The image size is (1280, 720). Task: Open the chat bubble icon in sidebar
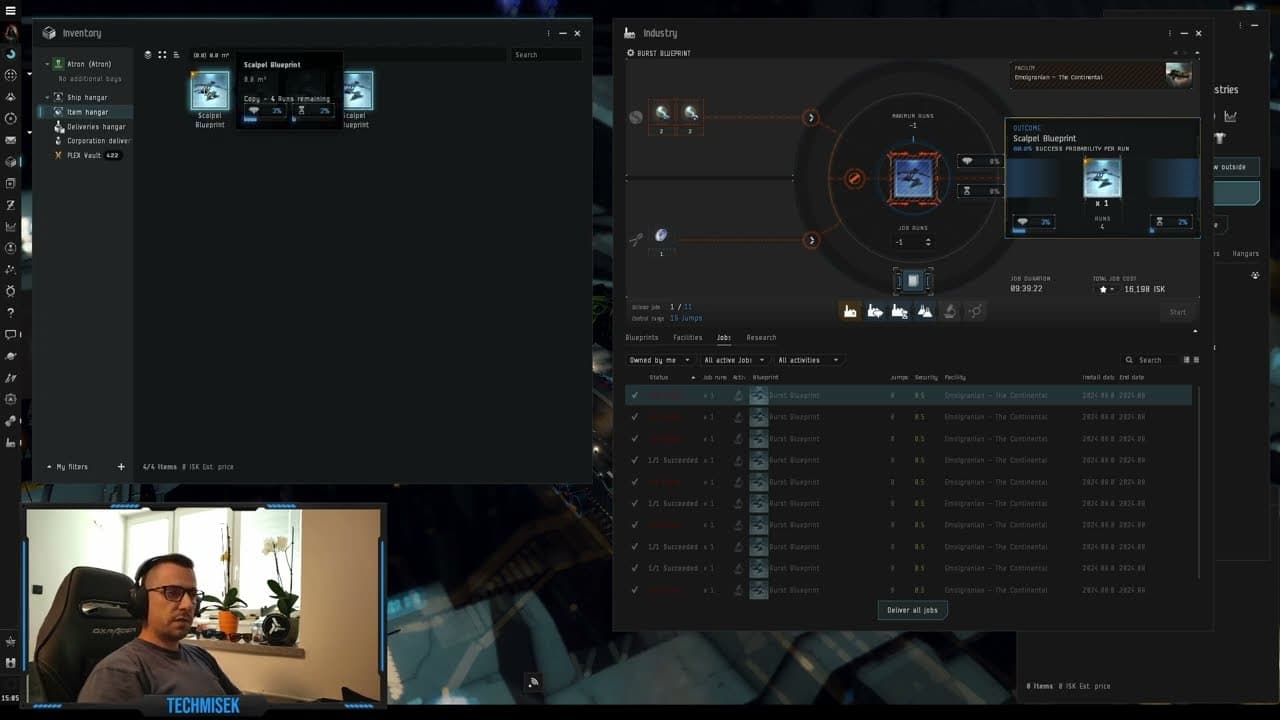11,334
